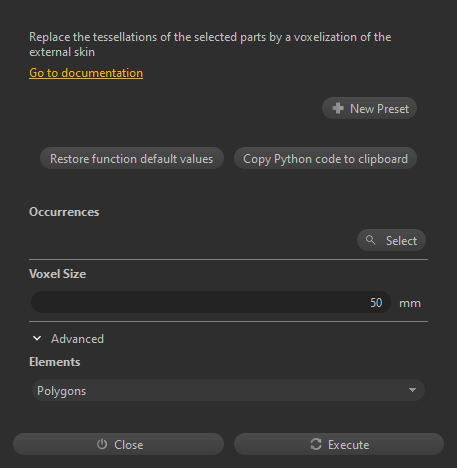Restore function default values
Image resolution: width=457 pixels, height=468 pixels.
[x=132, y=158]
